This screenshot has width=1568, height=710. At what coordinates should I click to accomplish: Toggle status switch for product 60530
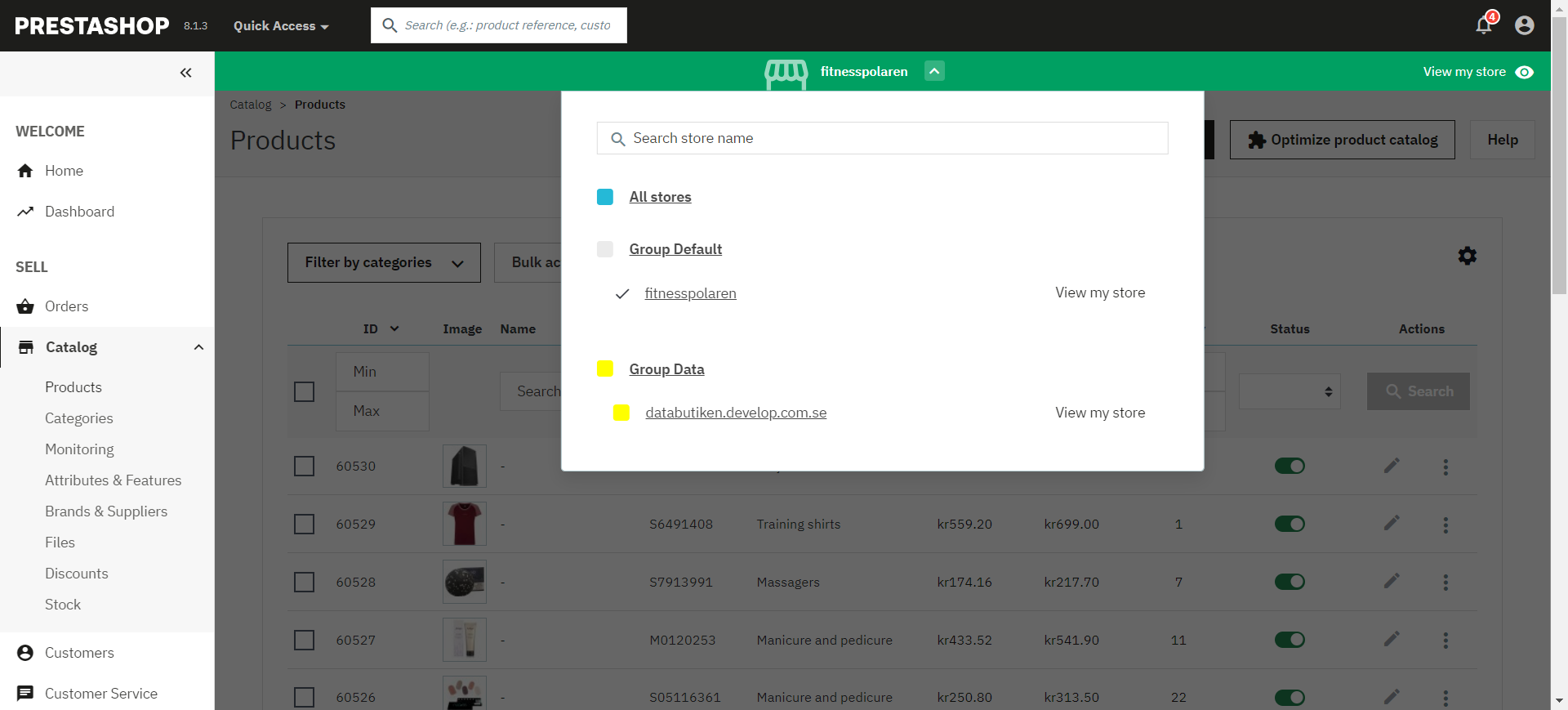tap(1290, 466)
